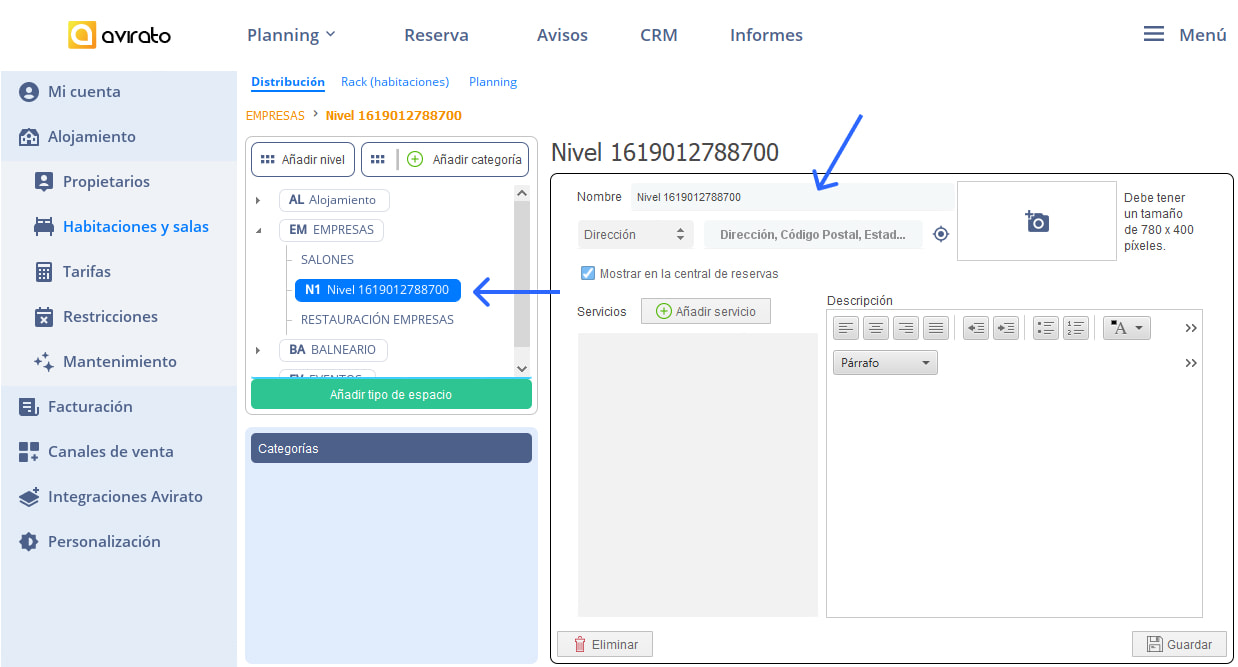
Task: Click the tree scrollbar up arrow
Action: pos(521,193)
